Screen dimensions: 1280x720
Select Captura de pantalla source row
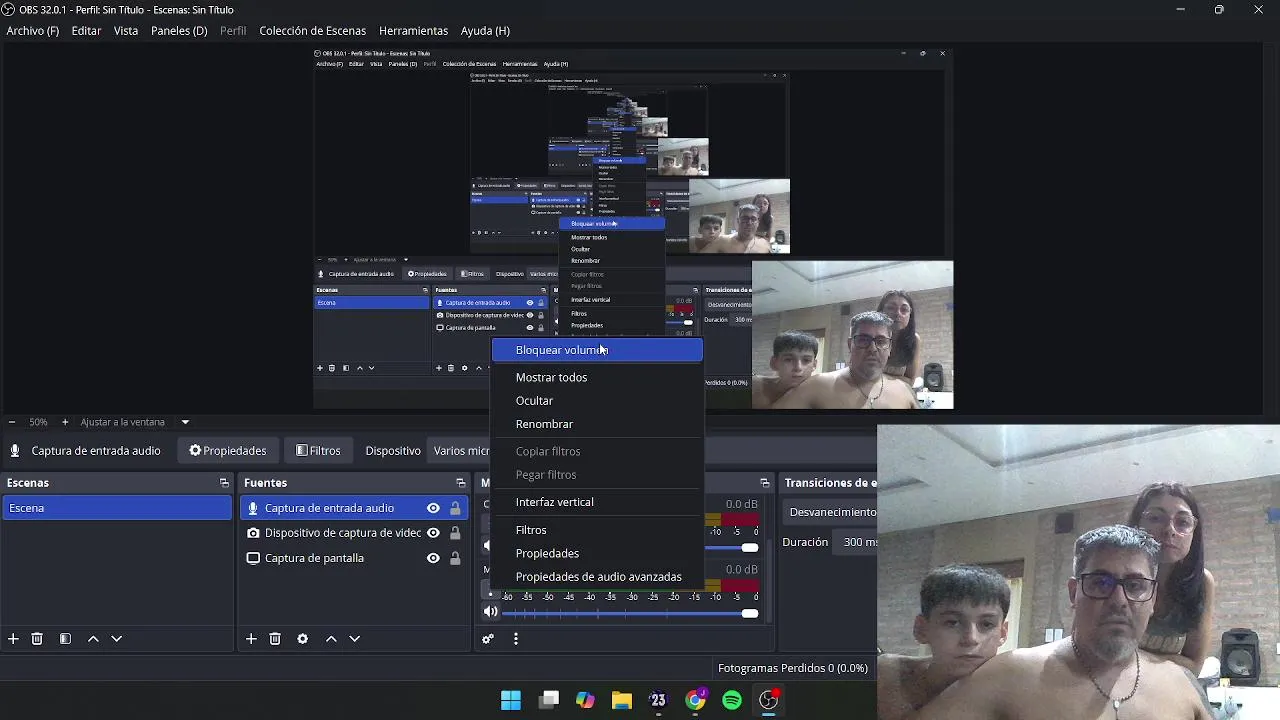coord(355,558)
